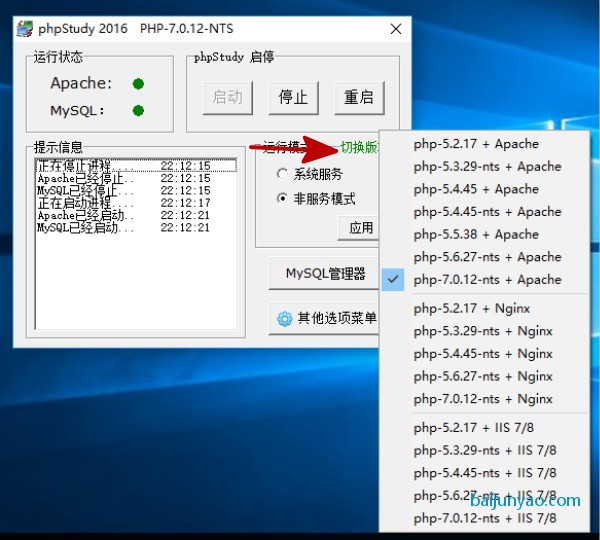The width and height of the screenshot is (600, 540).
Task: Click the disabled 启动 button
Action: (228, 97)
